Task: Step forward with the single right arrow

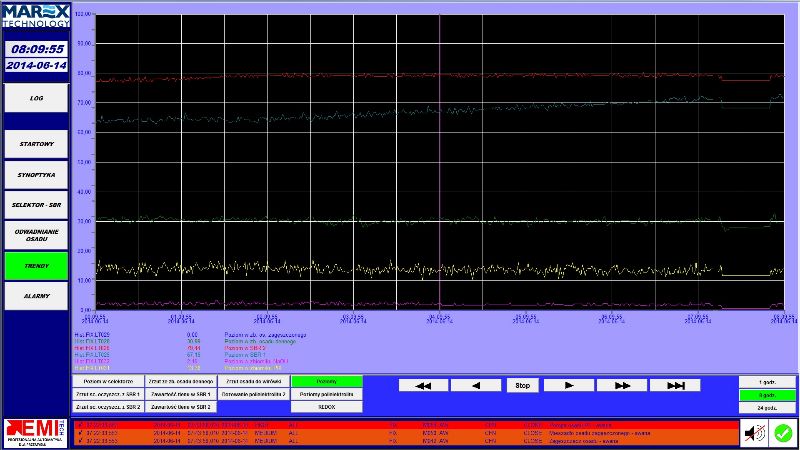Action: tap(570, 385)
